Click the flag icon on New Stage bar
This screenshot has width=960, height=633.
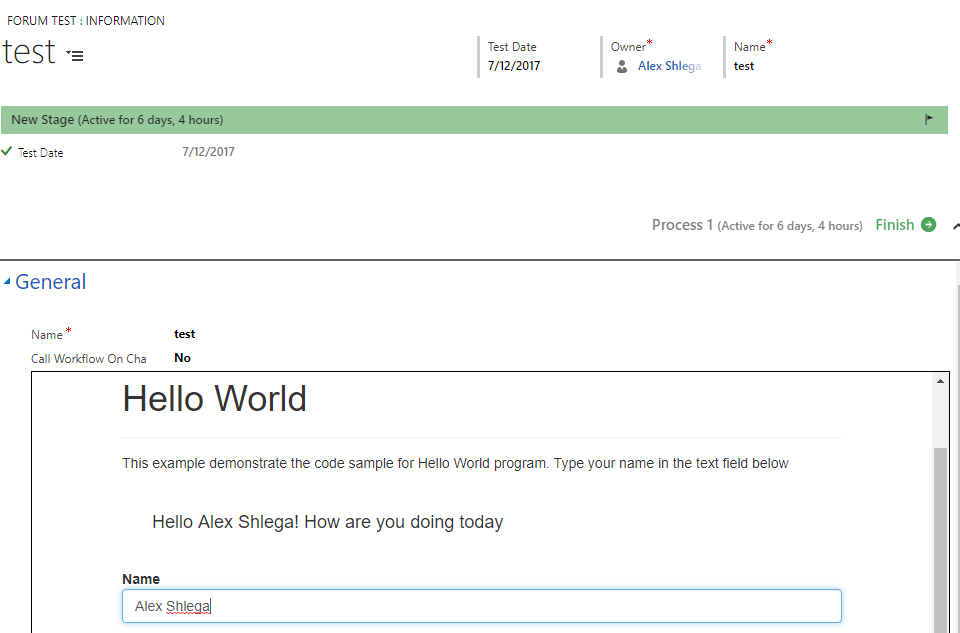pyautogui.click(x=929, y=119)
